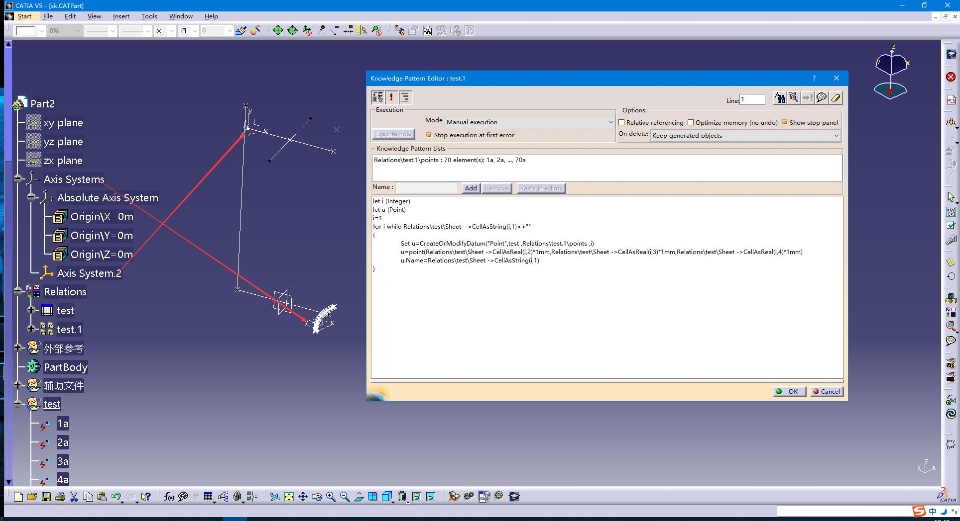The height and width of the screenshot is (521, 960).
Task: Open the Window menu
Action: pos(181,17)
